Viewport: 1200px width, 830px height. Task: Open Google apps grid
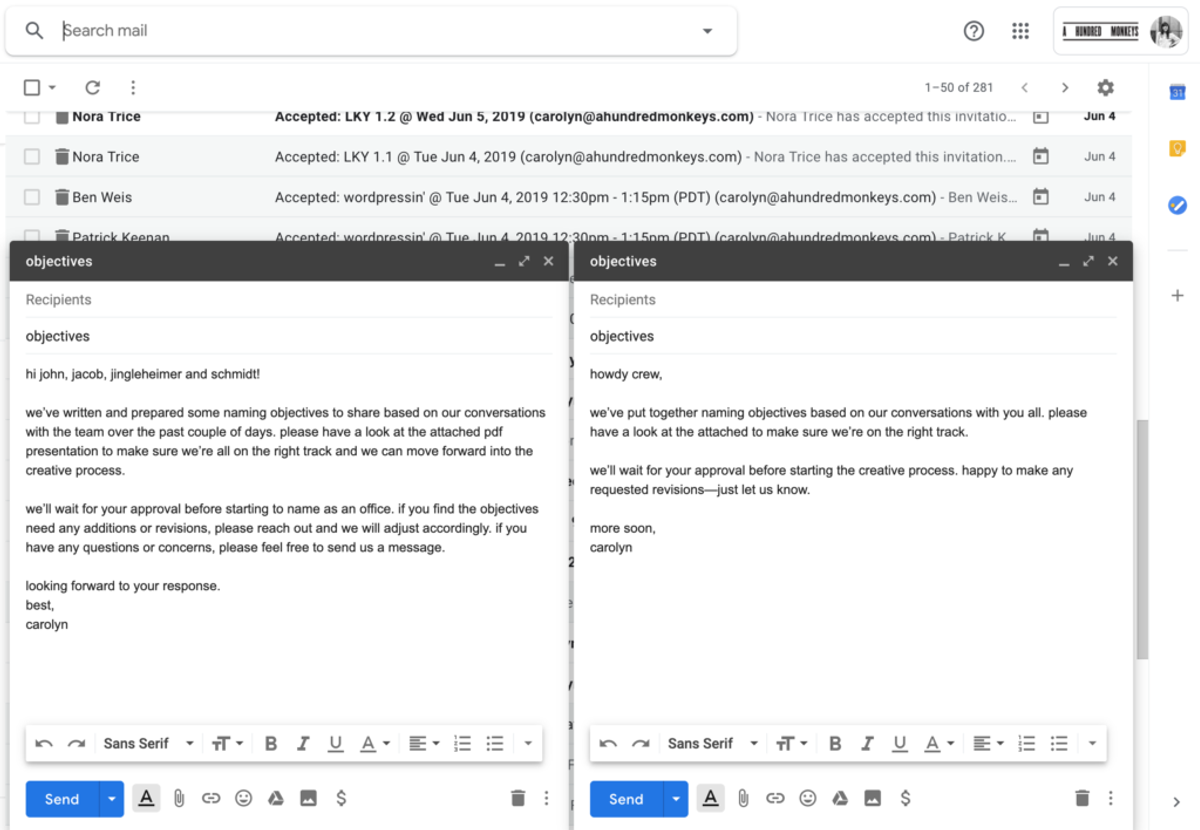pos(1020,31)
